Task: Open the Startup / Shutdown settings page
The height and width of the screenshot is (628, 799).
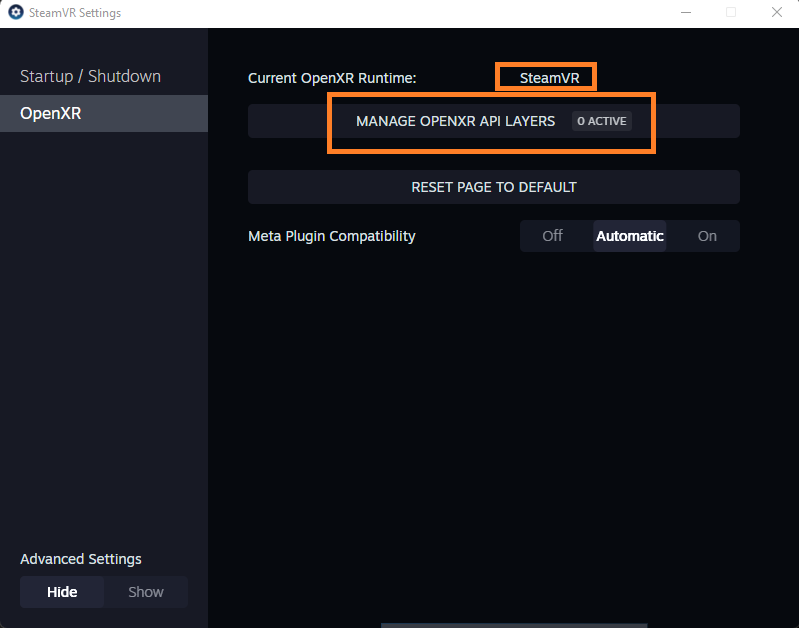Action: pyautogui.click(x=90, y=77)
